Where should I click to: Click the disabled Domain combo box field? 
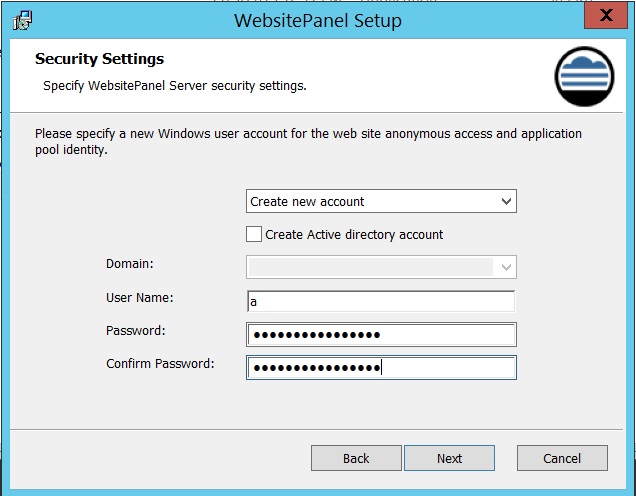tap(381, 267)
